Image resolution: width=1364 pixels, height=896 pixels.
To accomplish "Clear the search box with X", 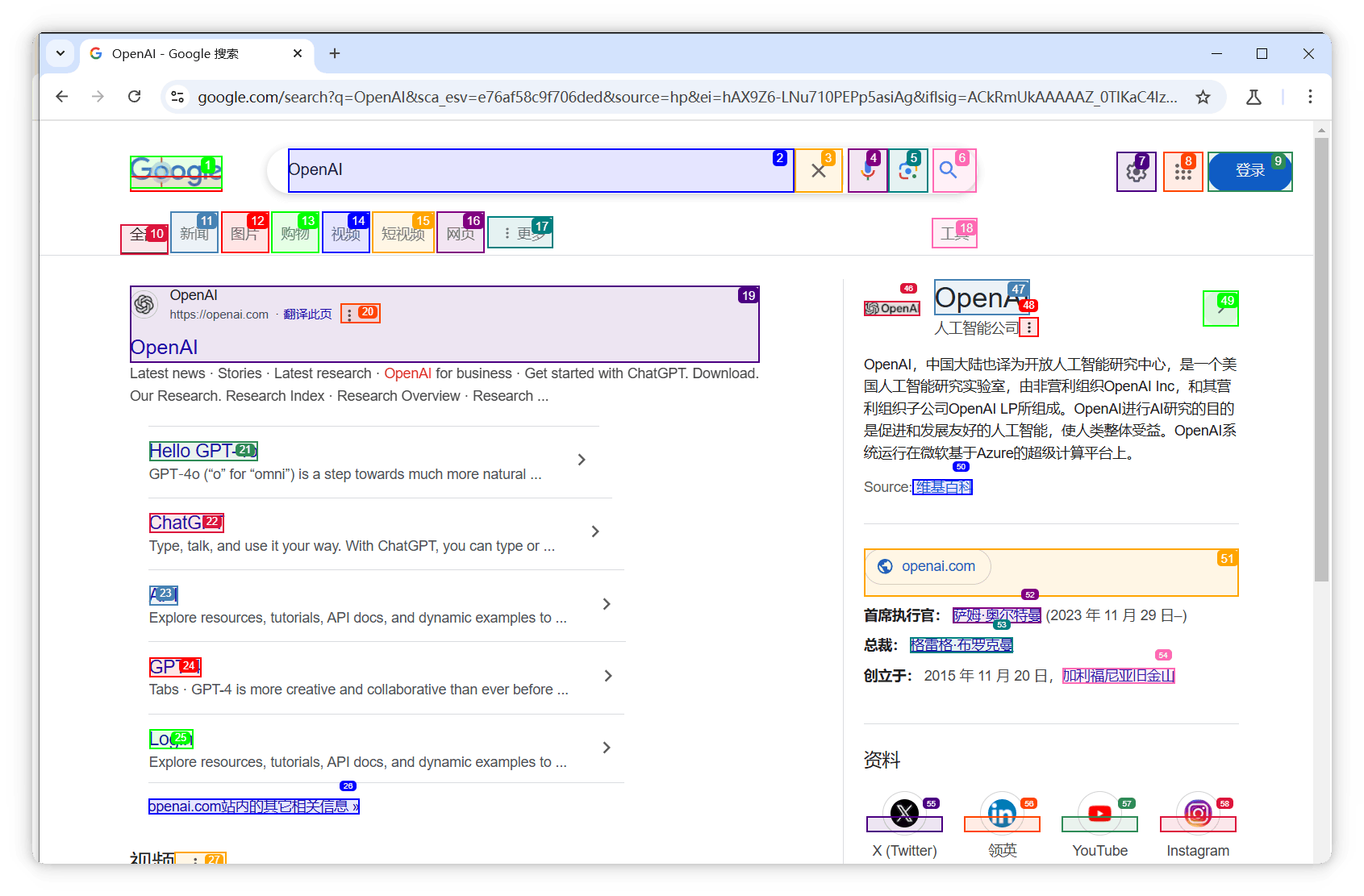I will [819, 170].
